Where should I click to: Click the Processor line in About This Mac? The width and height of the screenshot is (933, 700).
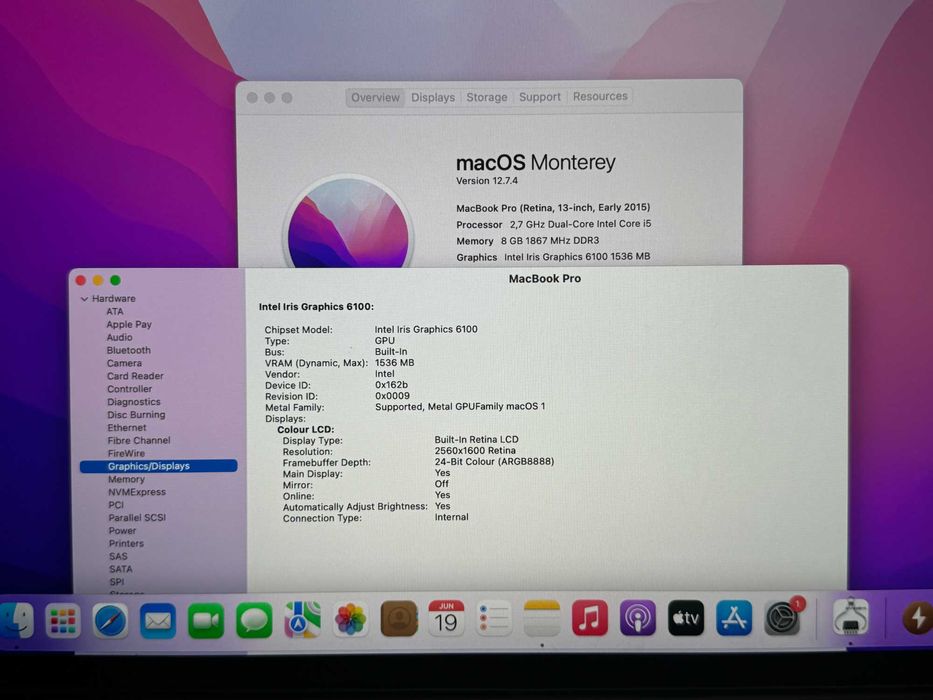point(553,224)
